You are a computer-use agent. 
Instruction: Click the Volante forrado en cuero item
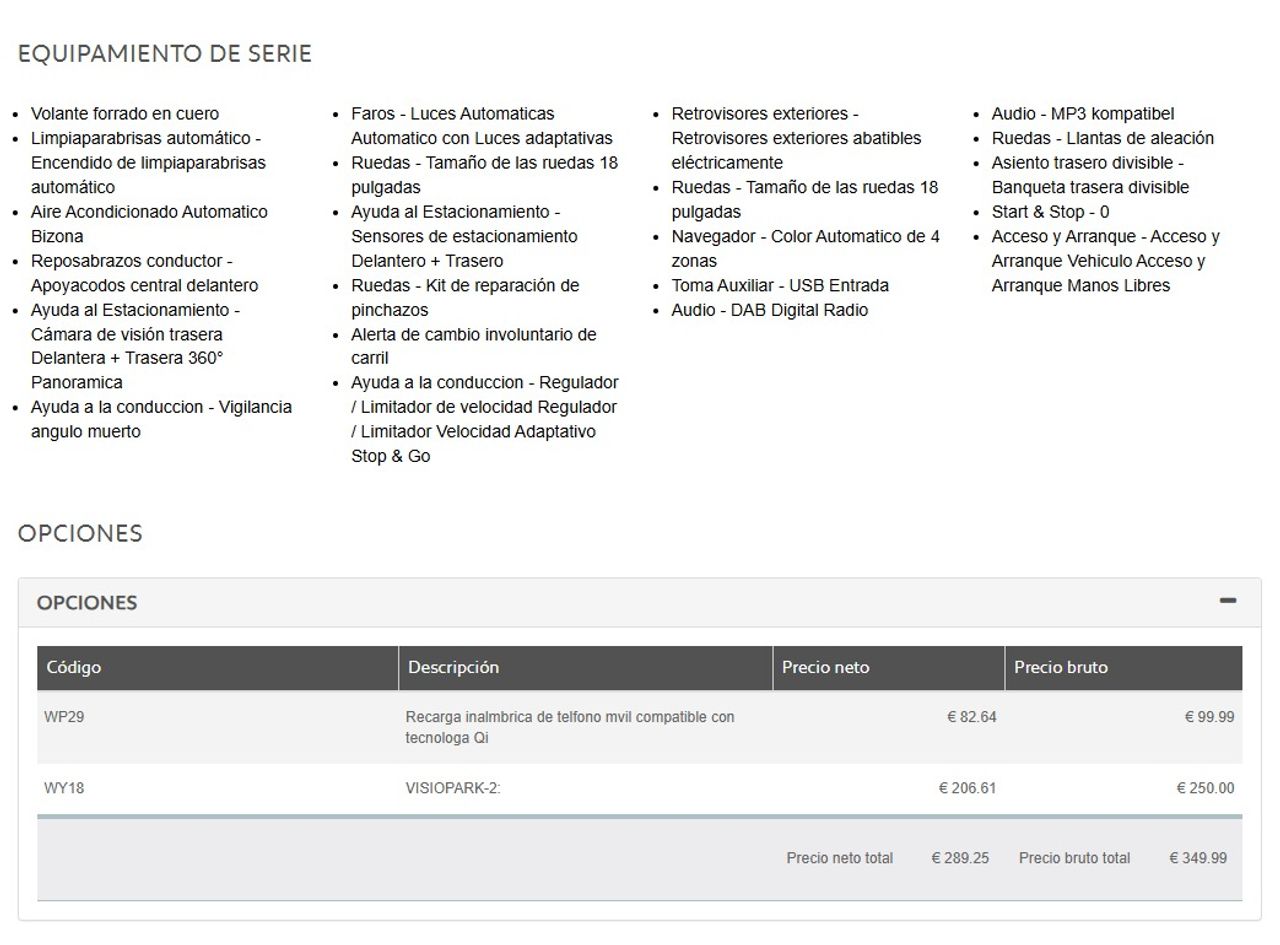[x=125, y=114]
